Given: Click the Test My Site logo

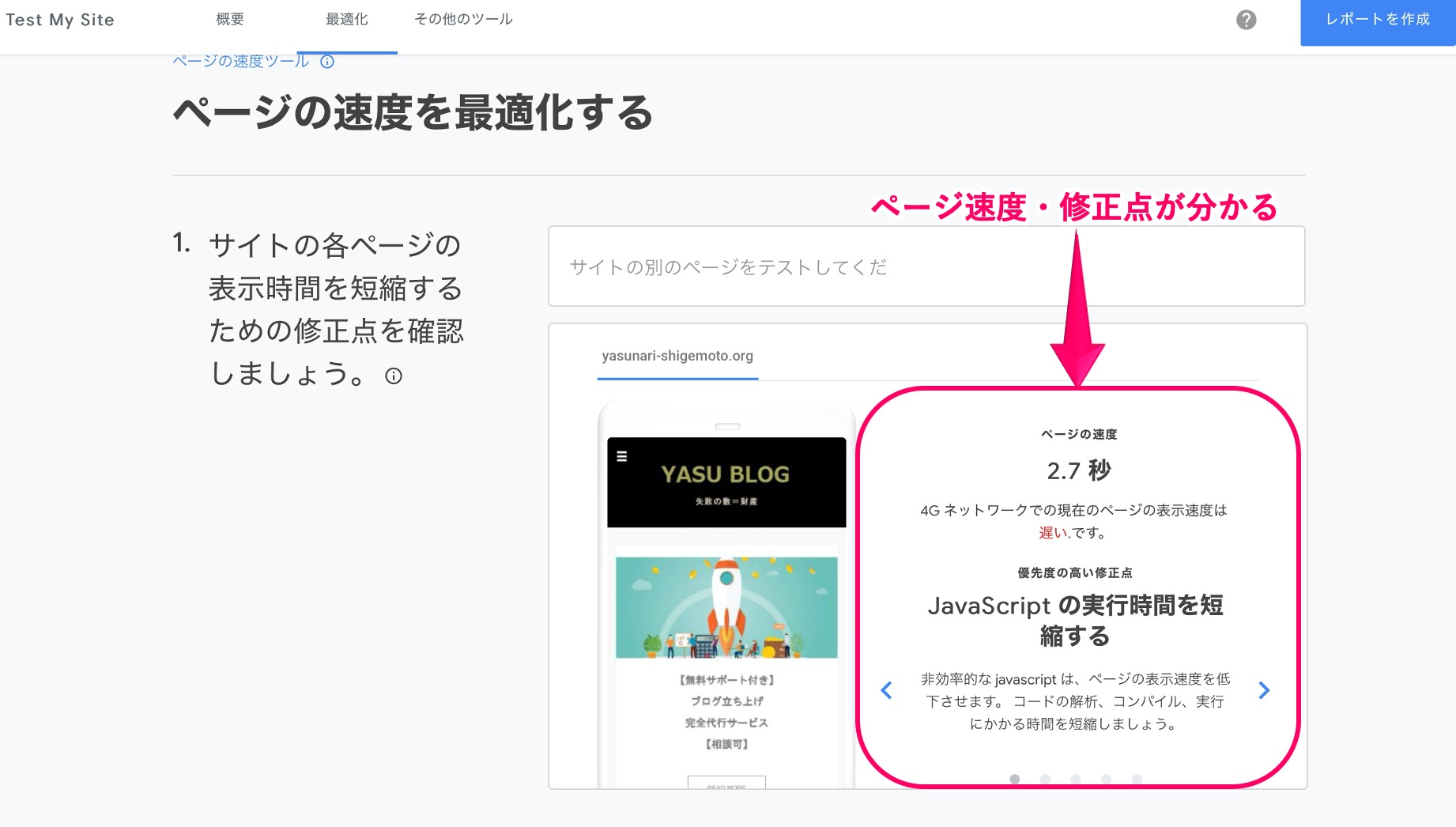Looking at the screenshot, I should point(60,20).
